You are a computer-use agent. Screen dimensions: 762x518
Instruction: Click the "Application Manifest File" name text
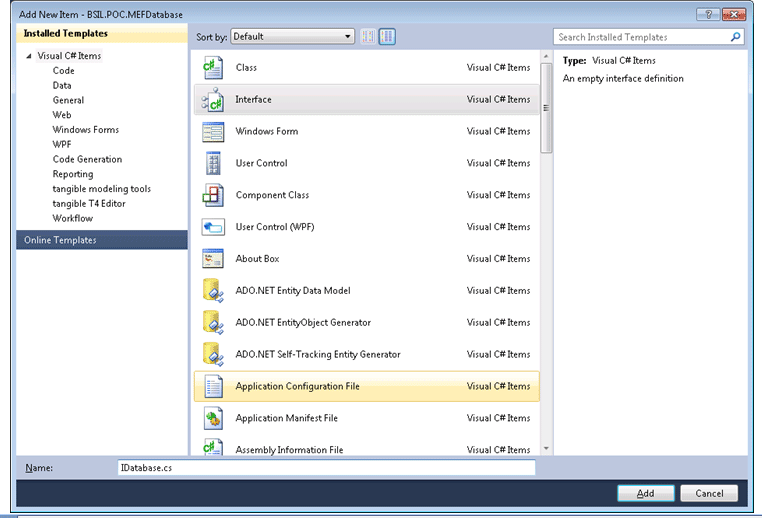pyautogui.click(x=286, y=418)
